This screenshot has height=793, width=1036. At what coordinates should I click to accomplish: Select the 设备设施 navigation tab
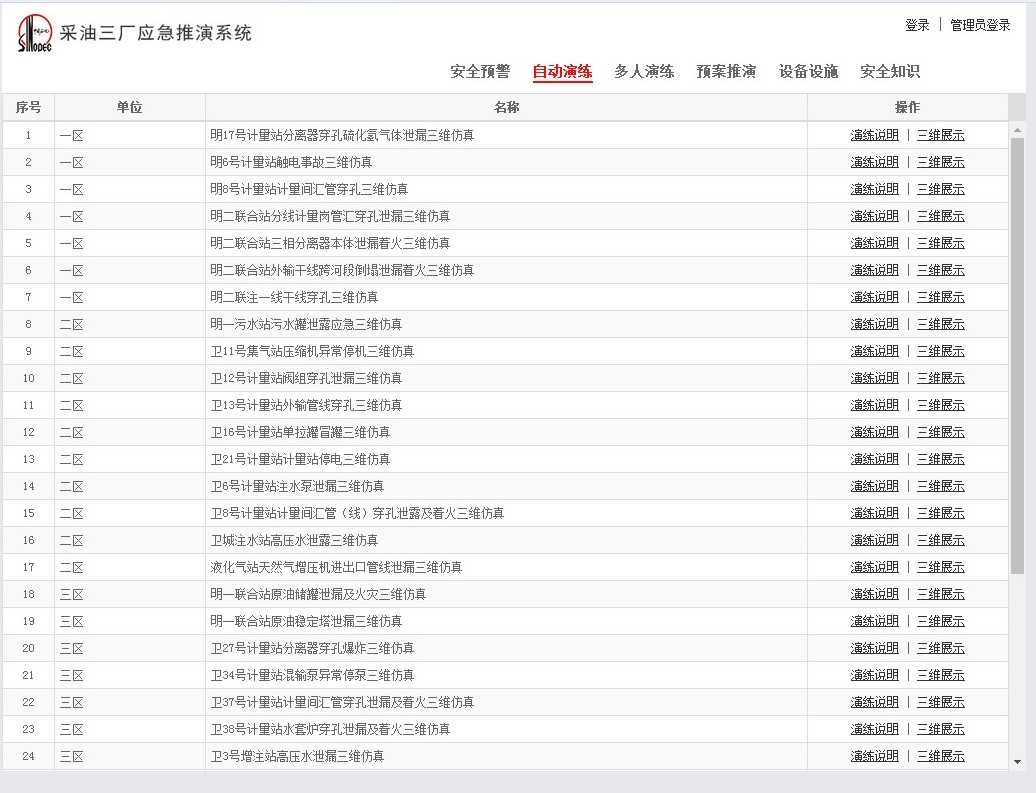coord(808,72)
